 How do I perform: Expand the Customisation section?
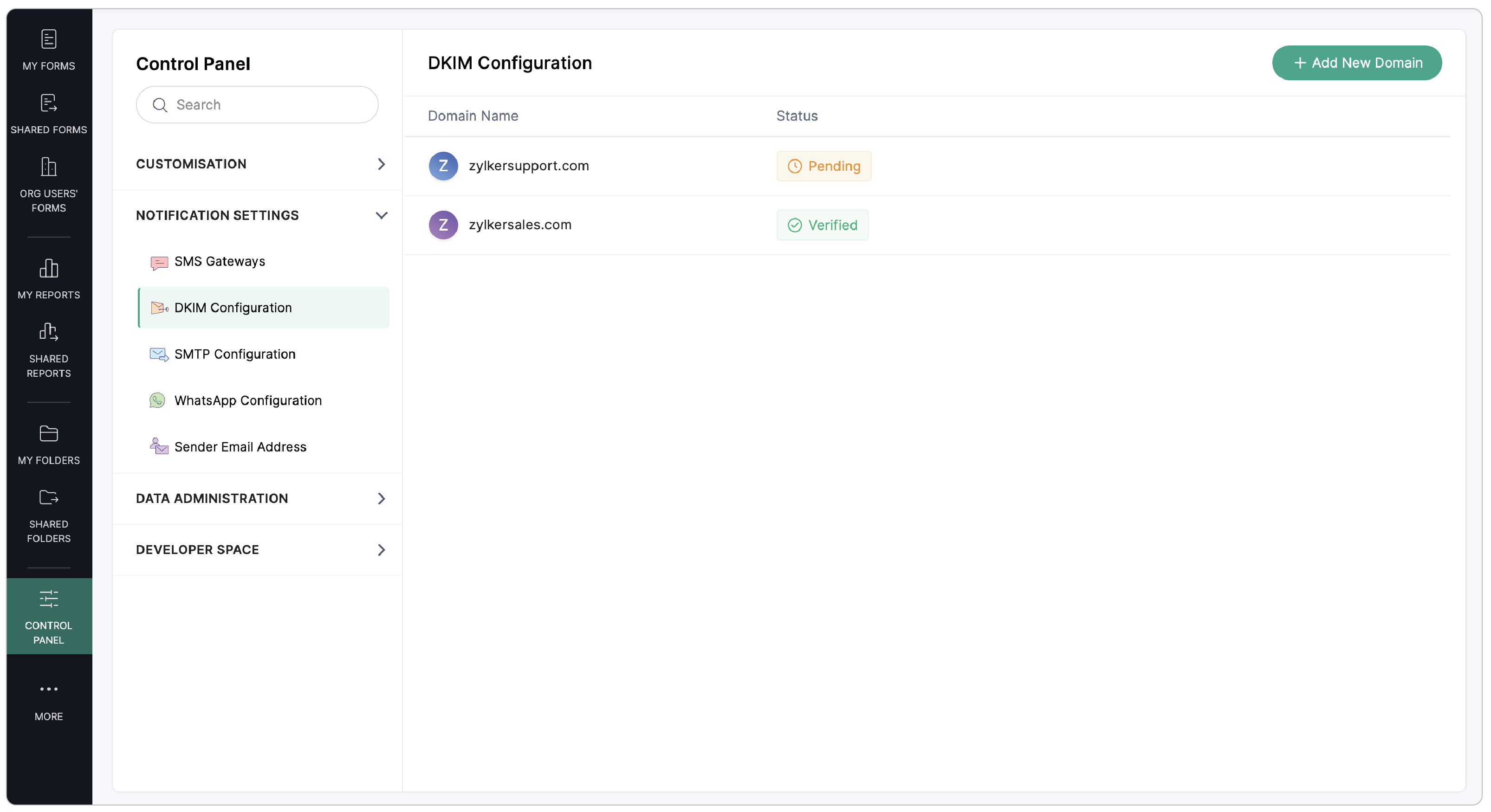pyautogui.click(x=260, y=164)
